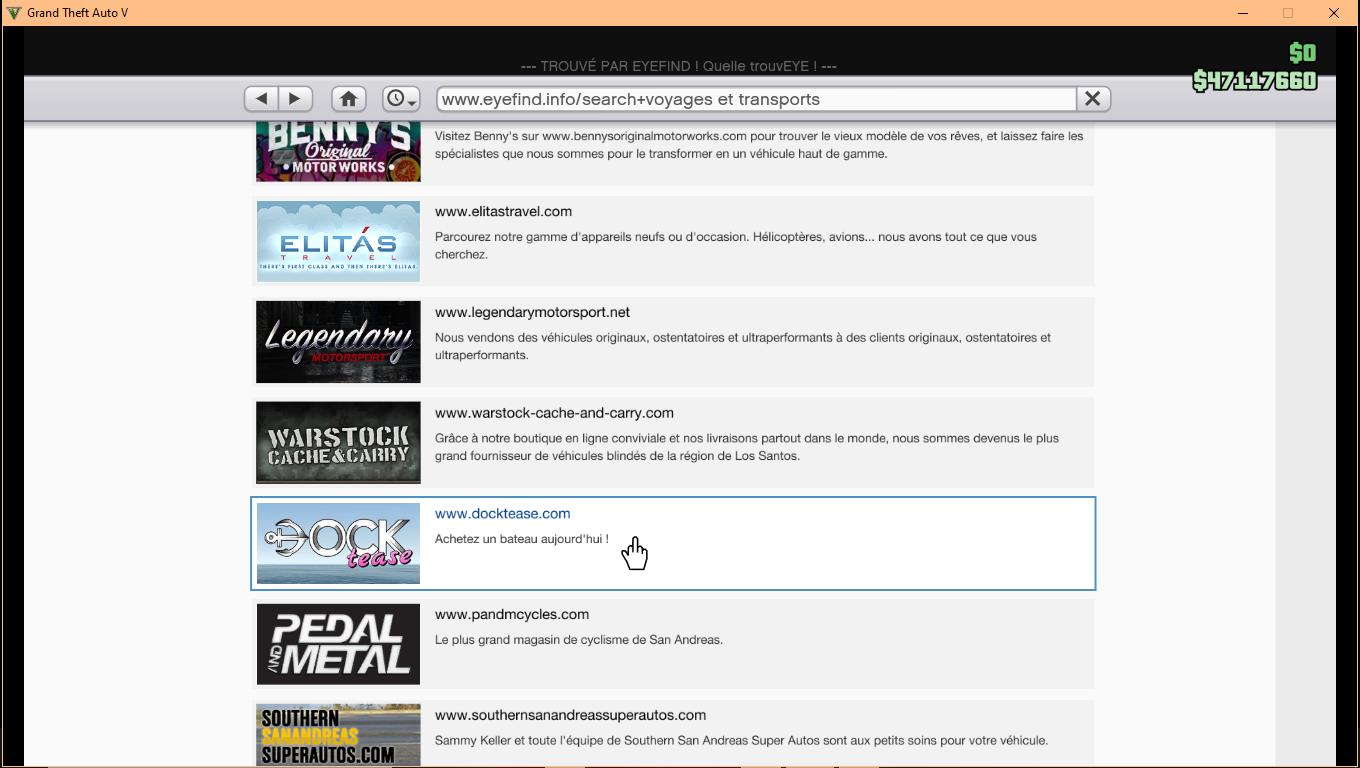Screen dimensions: 1360x768
Task: Open the Elitas Travel logo thumbnail
Action: [338, 241]
